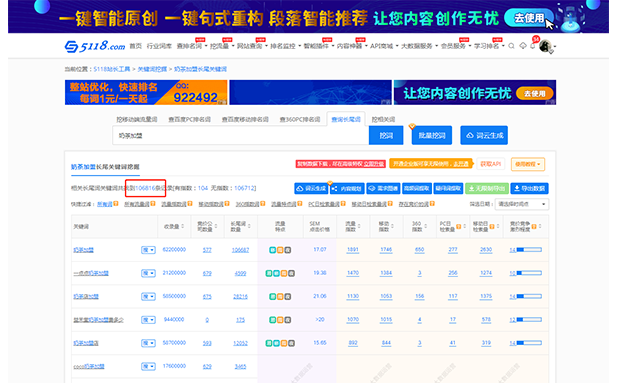
Task: Switch to the 挖移动端流量词 tab
Action: 137,119
